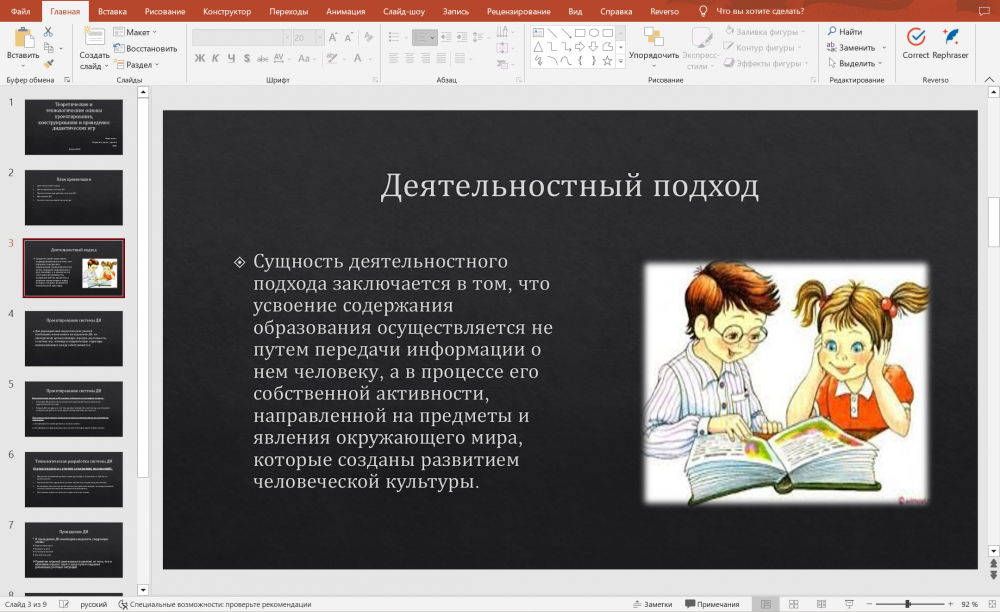Click the increase list level icon

click(462, 38)
